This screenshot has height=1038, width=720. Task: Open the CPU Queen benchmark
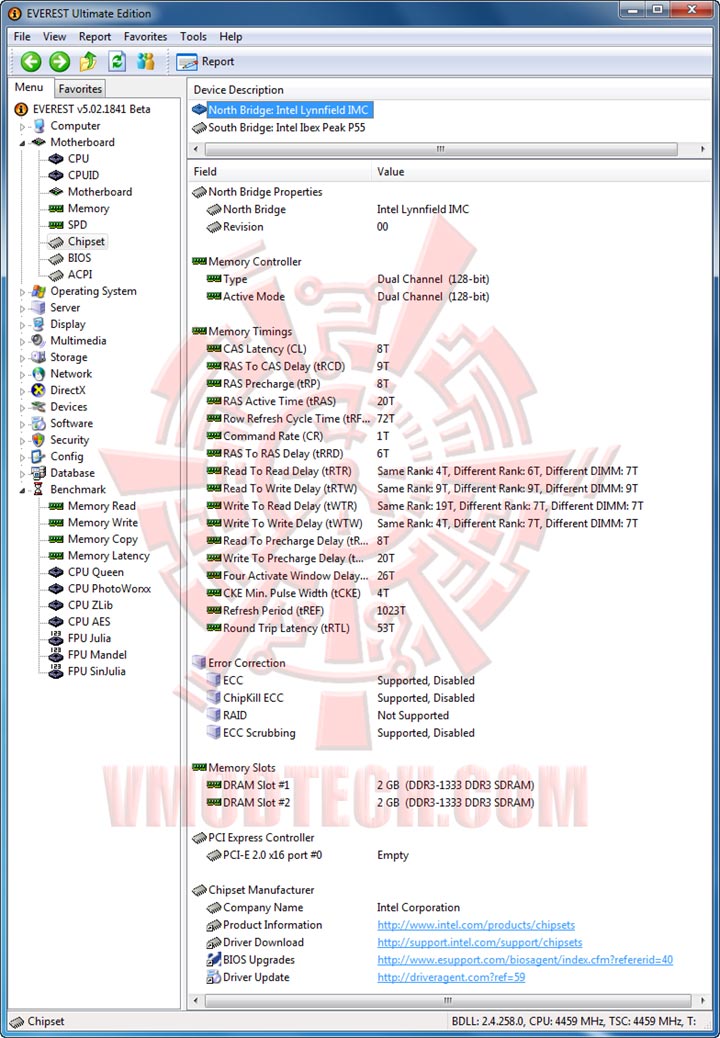[x=95, y=573]
